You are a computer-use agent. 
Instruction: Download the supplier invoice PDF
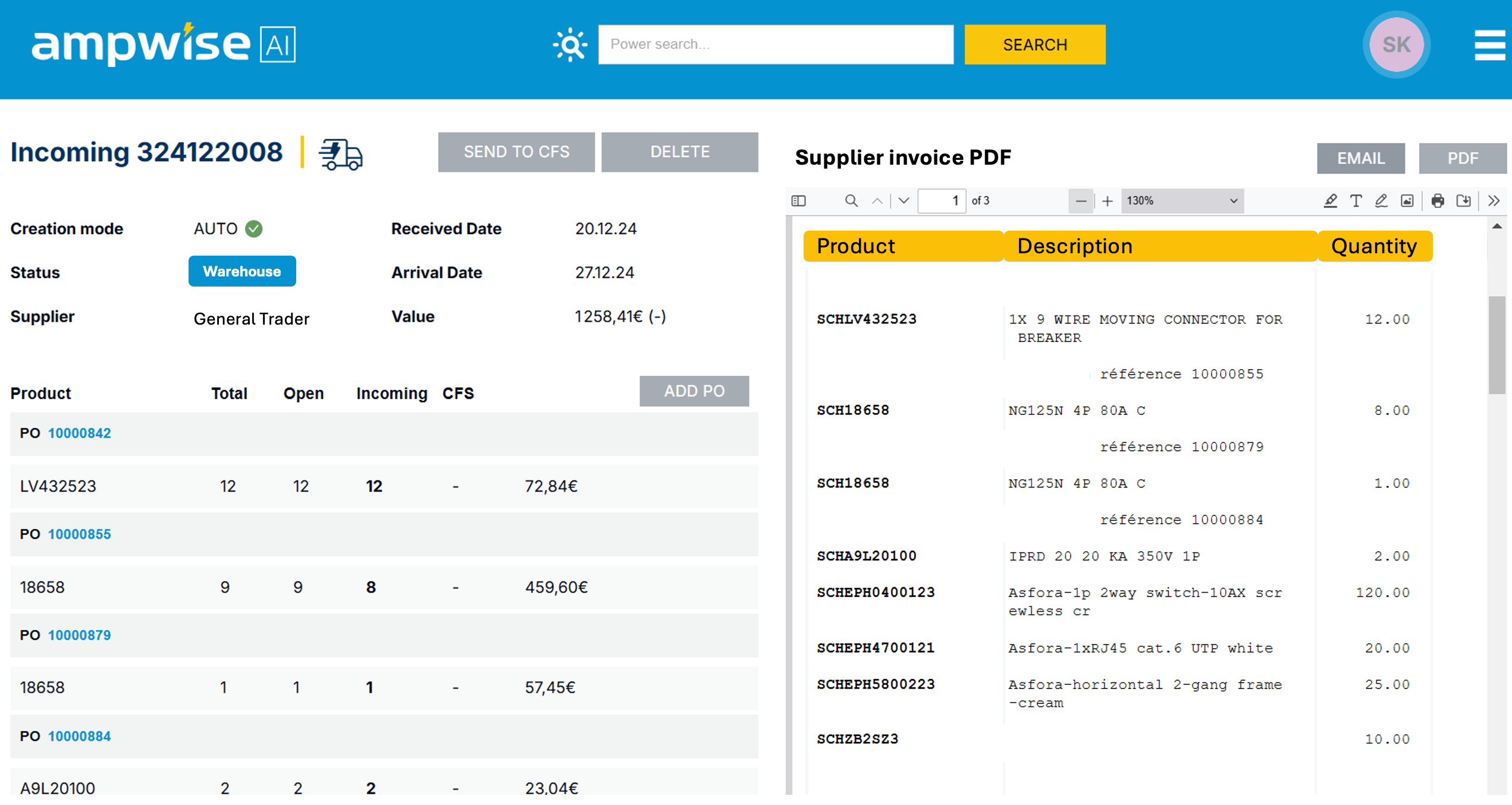(1464, 200)
